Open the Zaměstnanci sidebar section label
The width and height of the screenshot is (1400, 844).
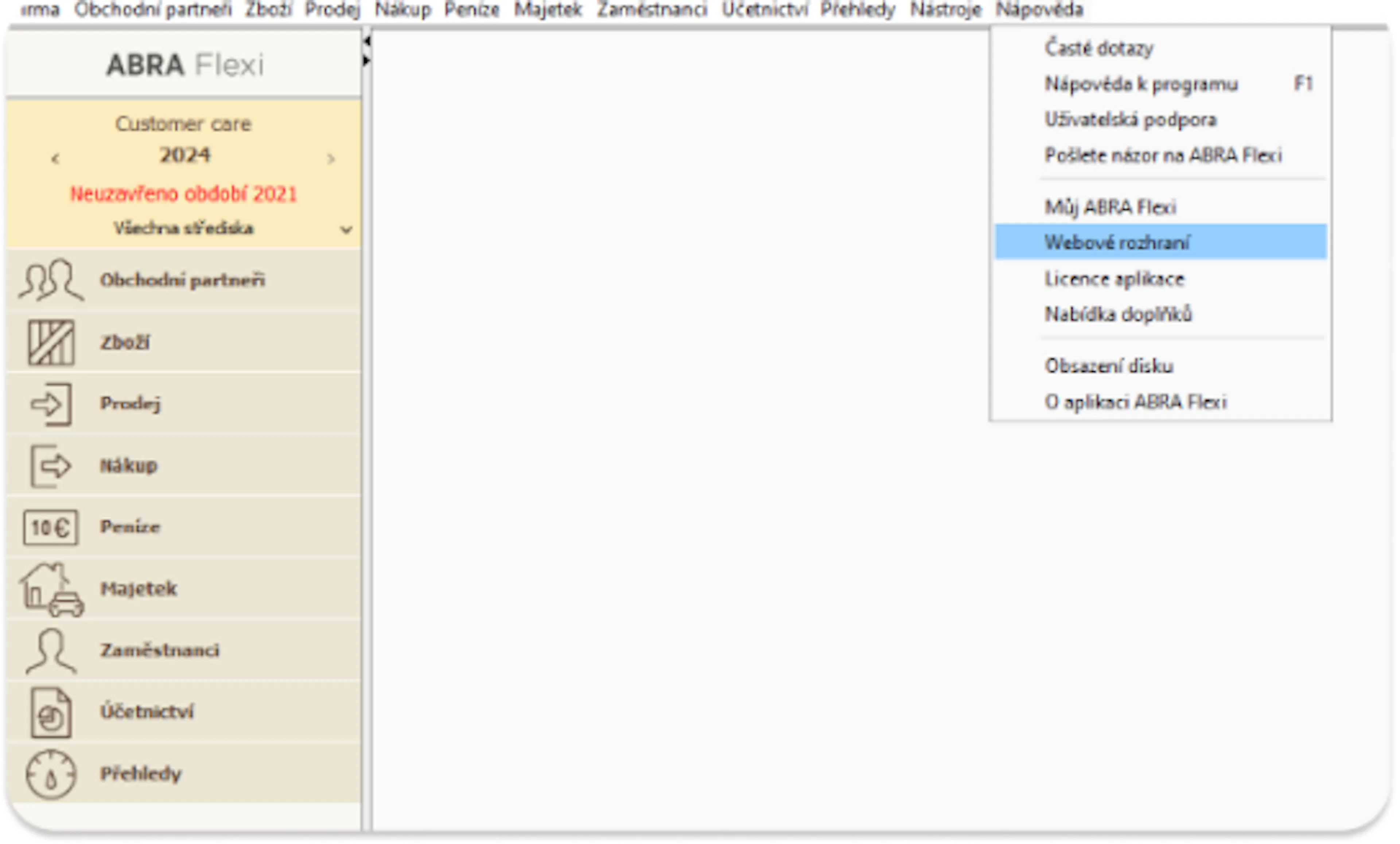160,650
